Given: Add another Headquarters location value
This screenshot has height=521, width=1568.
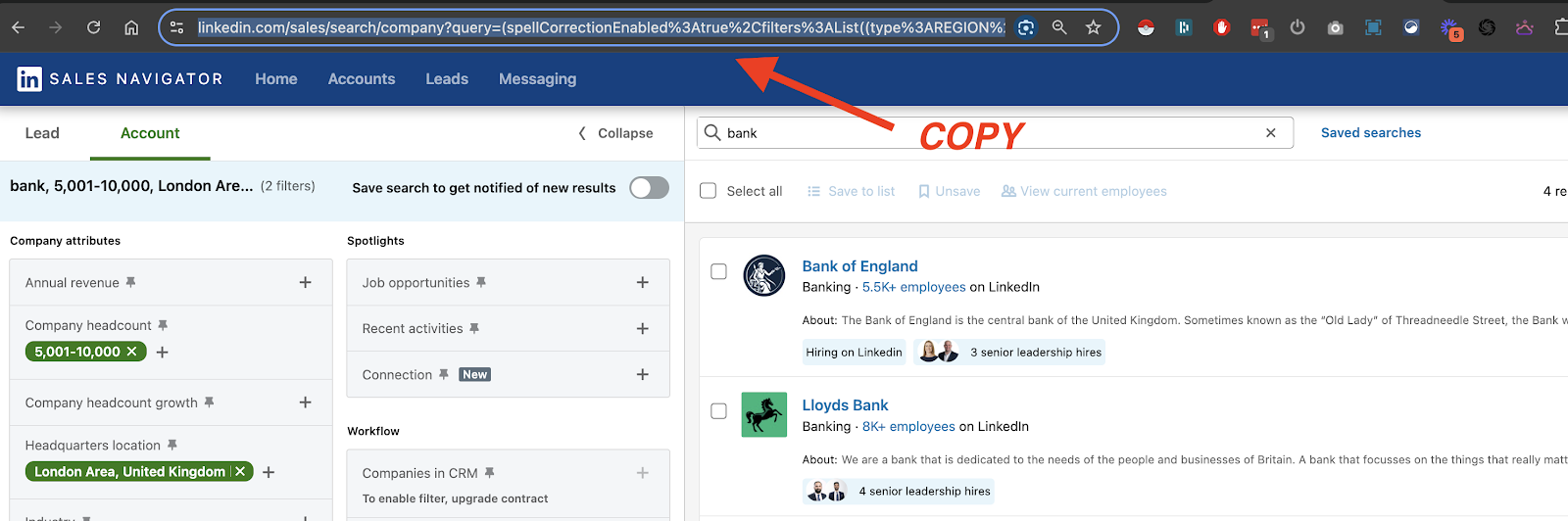Looking at the screenshot, I should tap(269, 472).
